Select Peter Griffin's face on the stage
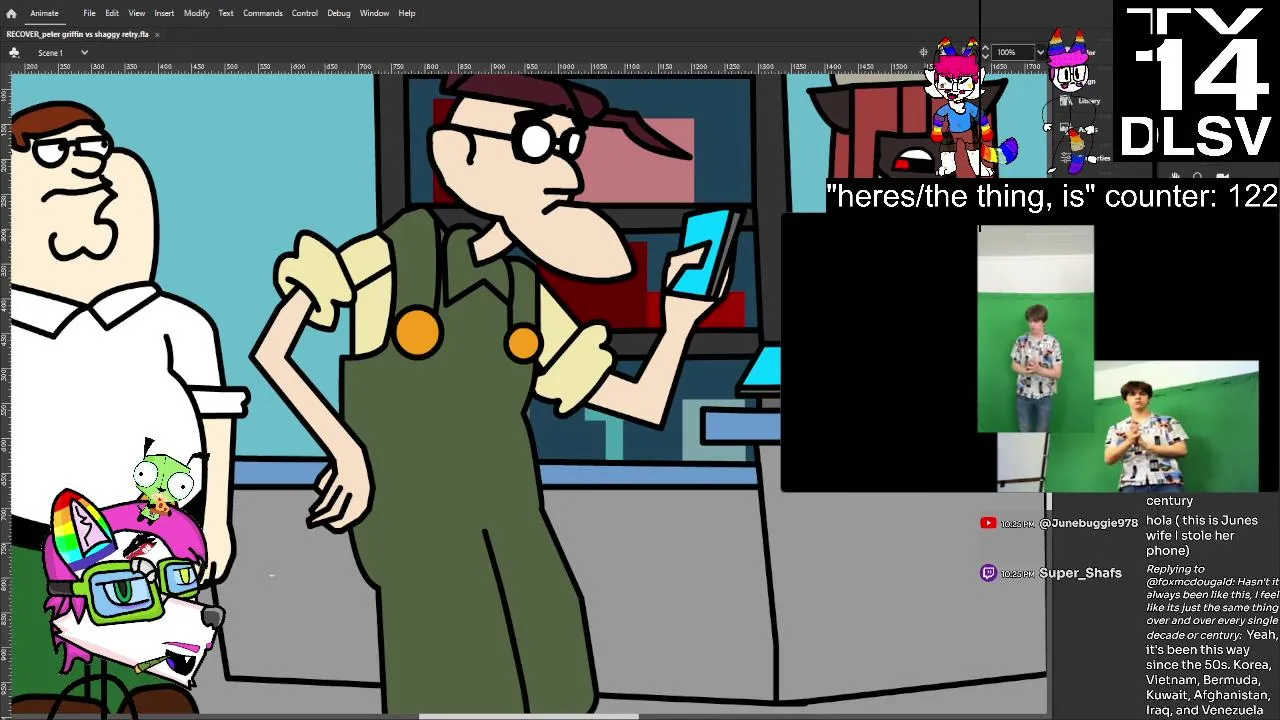The image size is (1280, 720). (x=80, y=190)
